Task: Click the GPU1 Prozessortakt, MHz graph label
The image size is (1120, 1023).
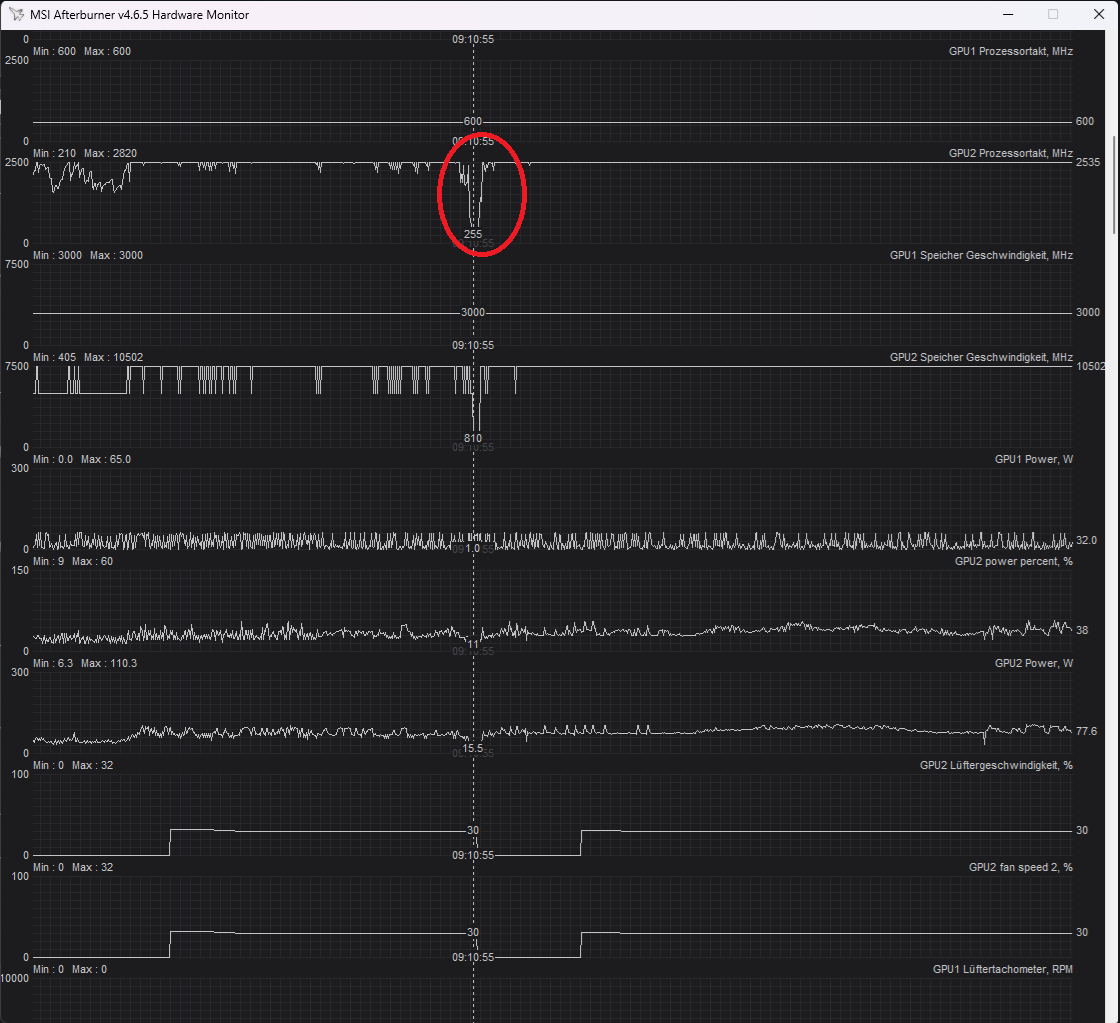Action: pyautogui.click(x=1011, y=51)
